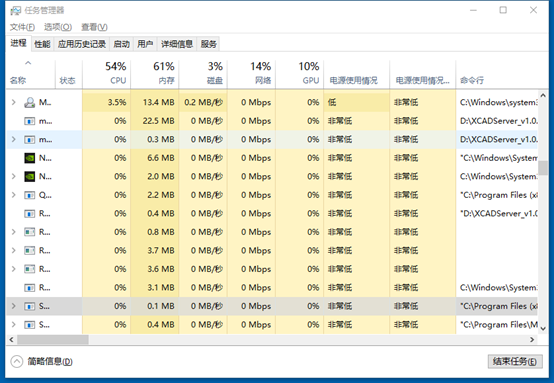Click R... process icon in 3.7 MB row
554x383 pixels.
[29, 251]
